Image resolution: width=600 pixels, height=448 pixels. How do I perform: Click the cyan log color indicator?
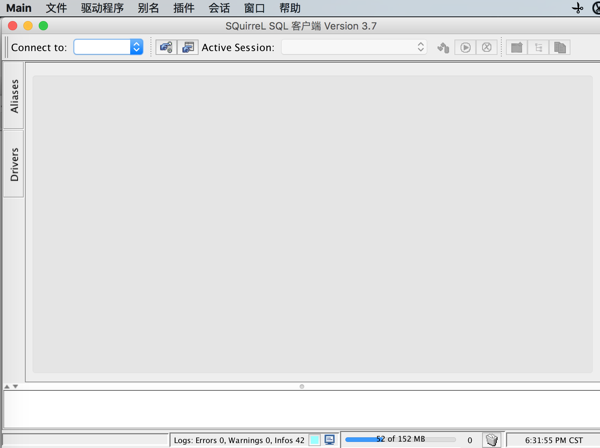315,440
